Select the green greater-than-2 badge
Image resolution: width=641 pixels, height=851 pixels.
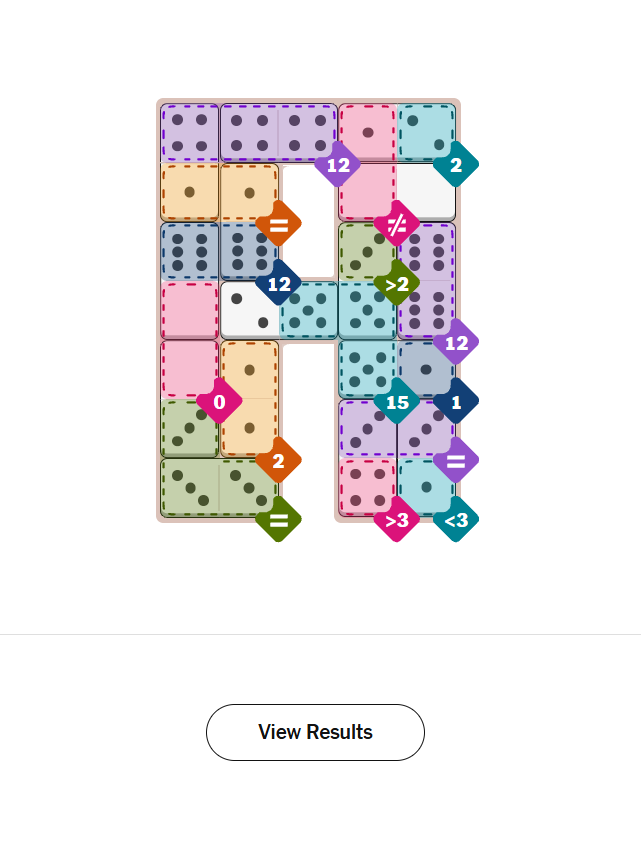[396, 283]
